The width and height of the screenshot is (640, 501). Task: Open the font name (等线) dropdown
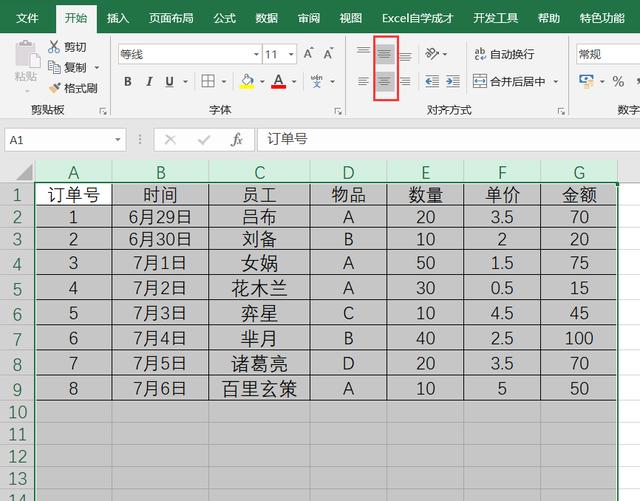click(x=256, y=54)
